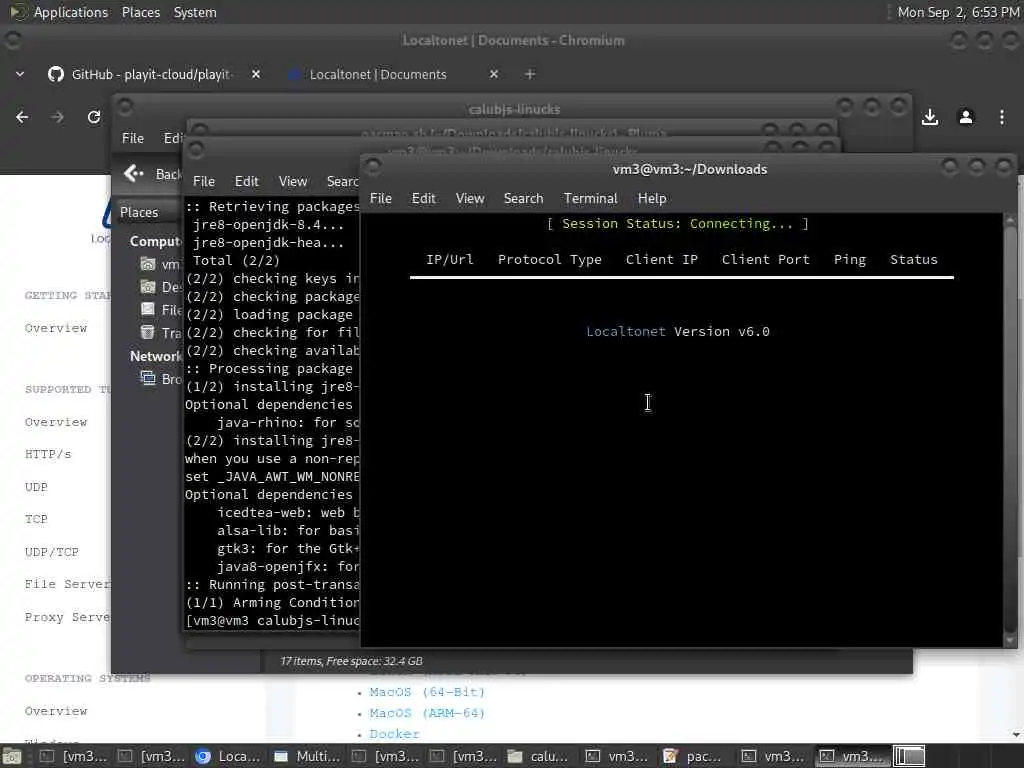Select the vm3 home folder in sidebar
1024x768 pixels.
point(160,264)
